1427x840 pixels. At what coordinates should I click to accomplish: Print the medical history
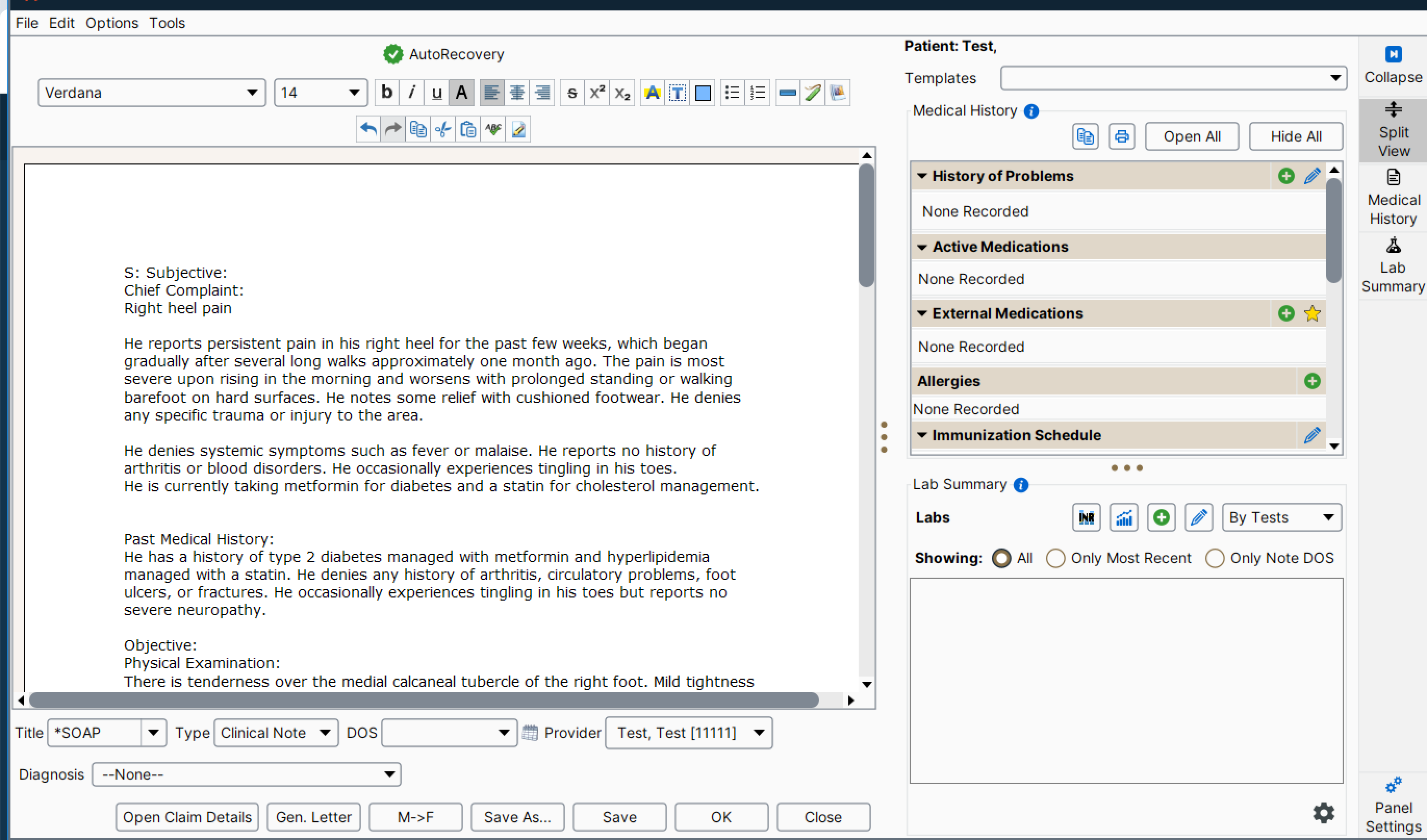1121,136
